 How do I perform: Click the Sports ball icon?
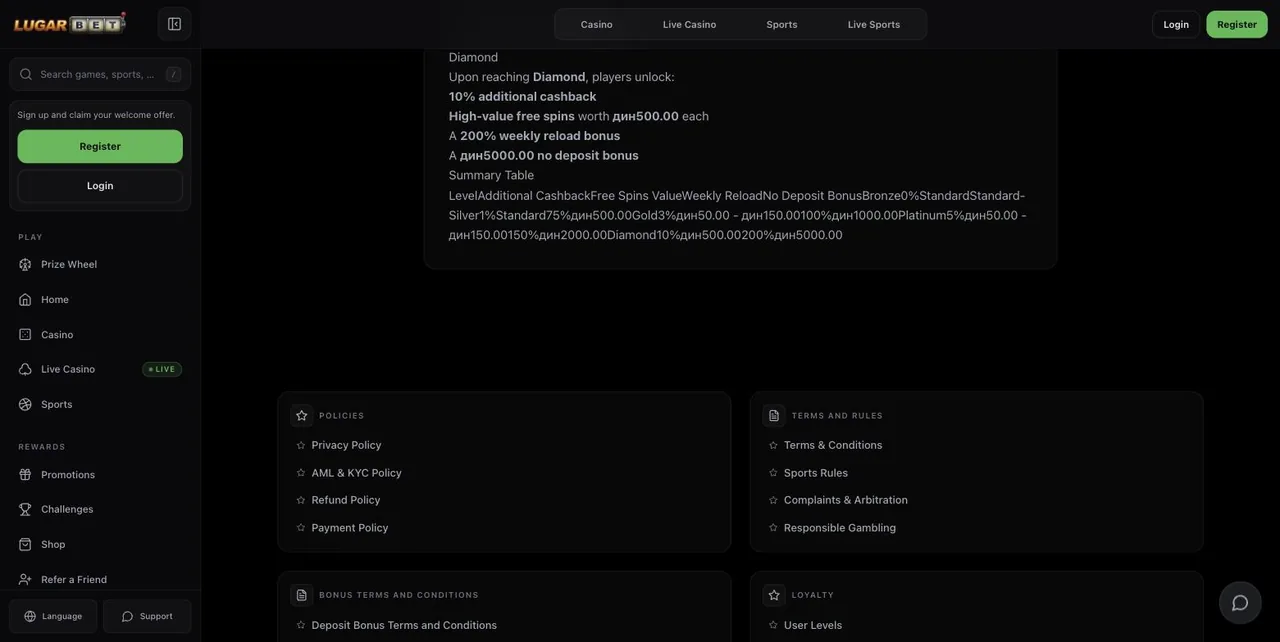[25, 405]
